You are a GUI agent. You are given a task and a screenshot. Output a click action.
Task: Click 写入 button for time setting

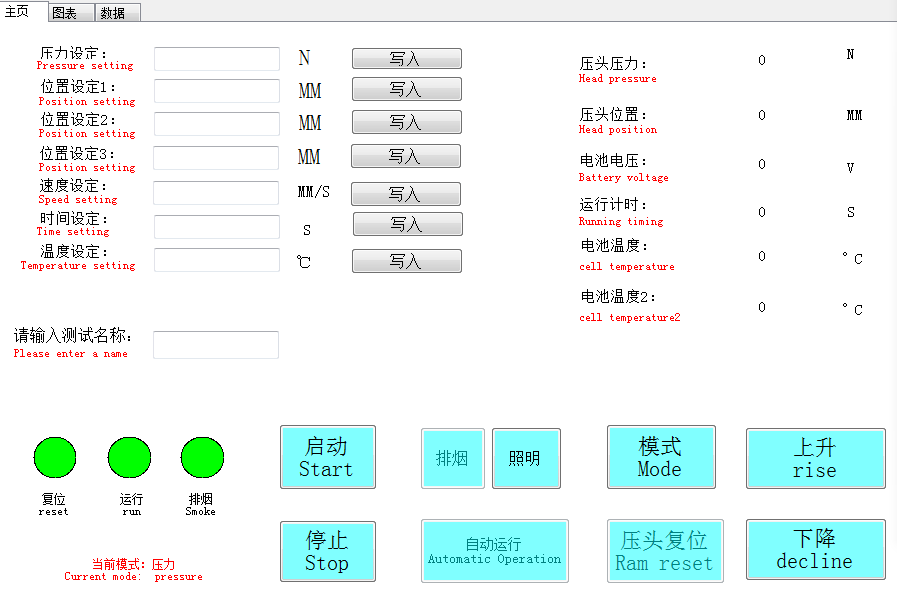point(407,224)
